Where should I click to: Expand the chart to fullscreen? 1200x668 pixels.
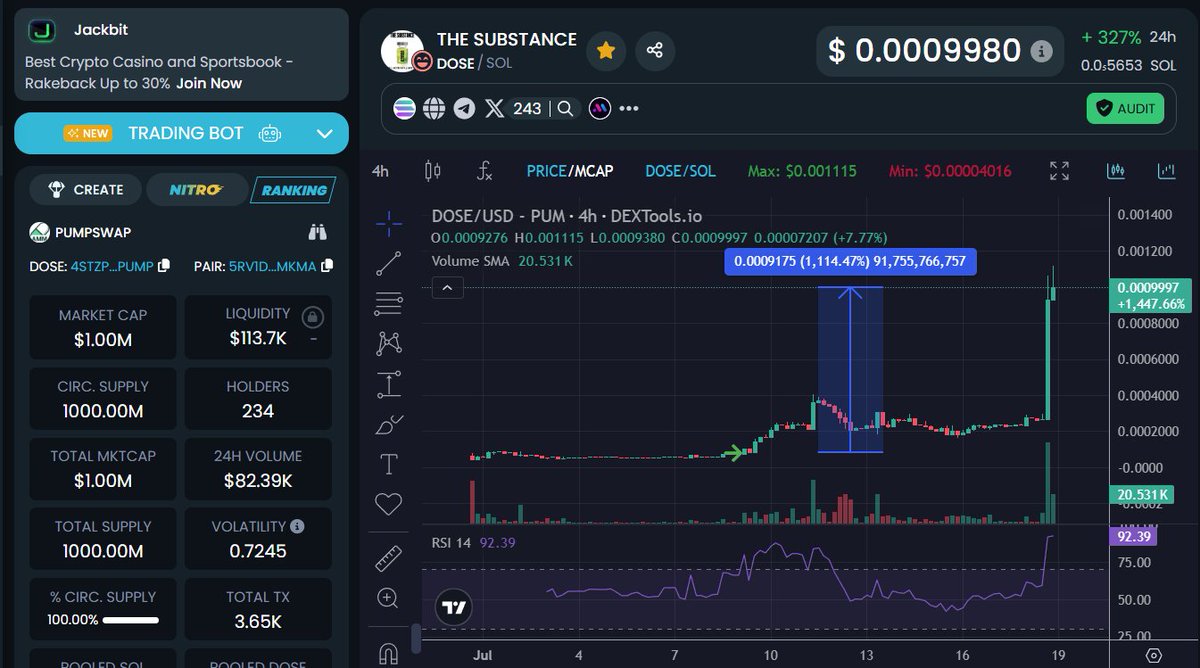click(1060, 171)
